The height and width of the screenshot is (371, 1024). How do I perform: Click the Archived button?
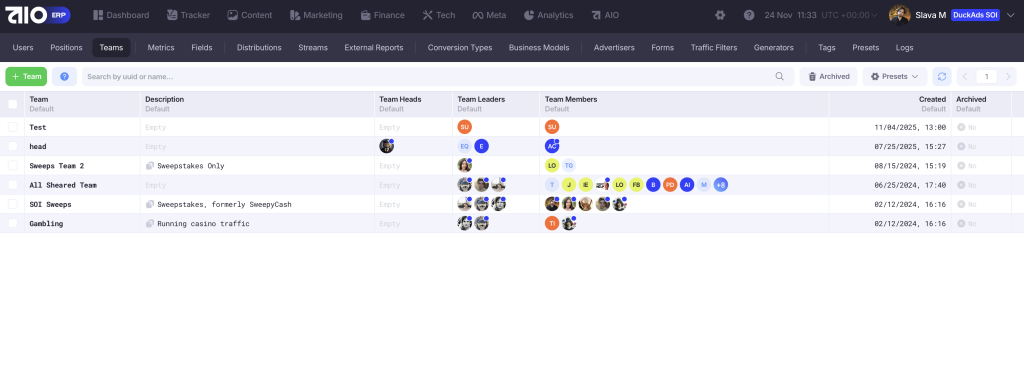pyautogui.click(x=829, y=76)
